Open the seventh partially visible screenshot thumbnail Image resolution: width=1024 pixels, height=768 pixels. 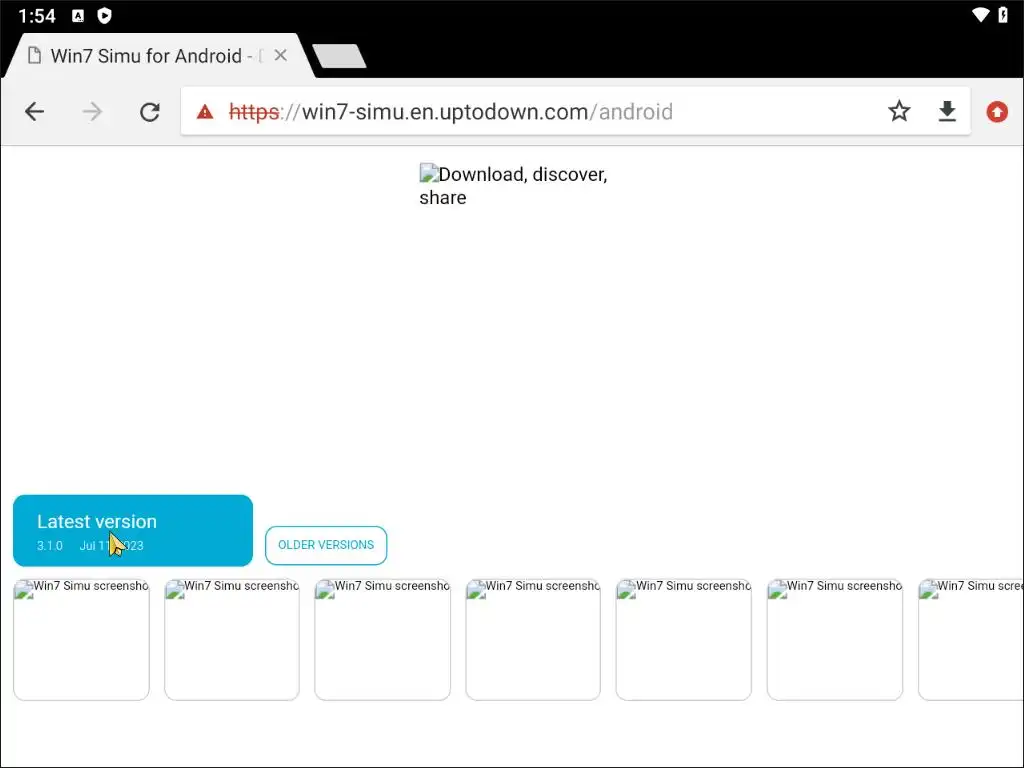pos(971,639)
